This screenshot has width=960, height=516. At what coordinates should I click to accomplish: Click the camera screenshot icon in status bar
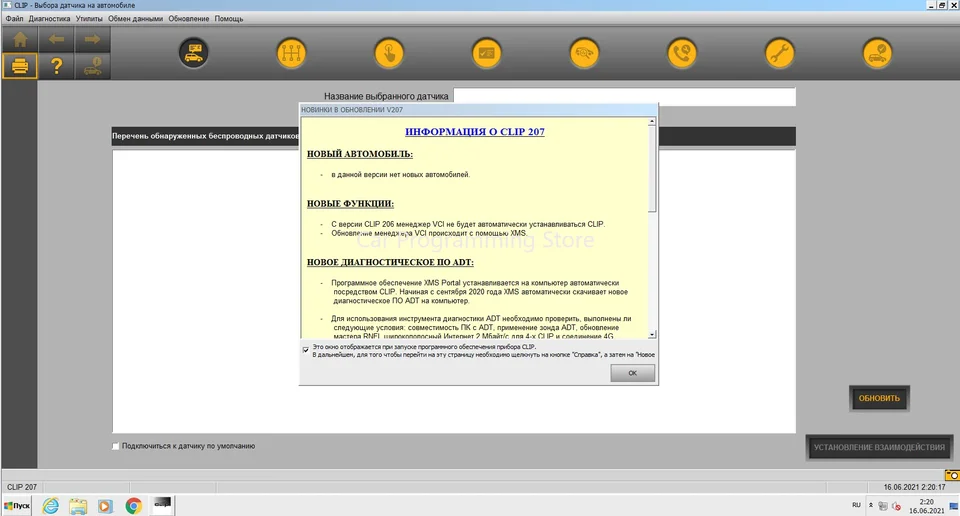click(x=952, y=475)
